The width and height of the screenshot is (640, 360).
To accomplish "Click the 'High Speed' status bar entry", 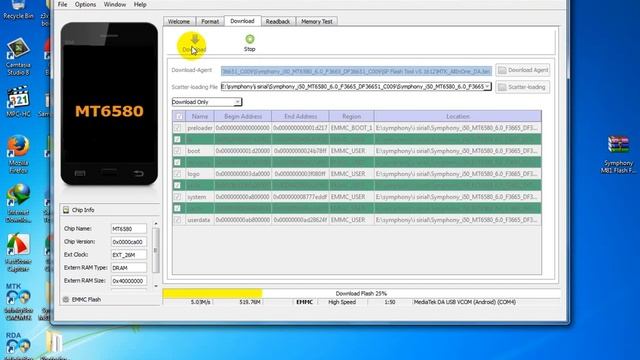I will coord(342,302).
